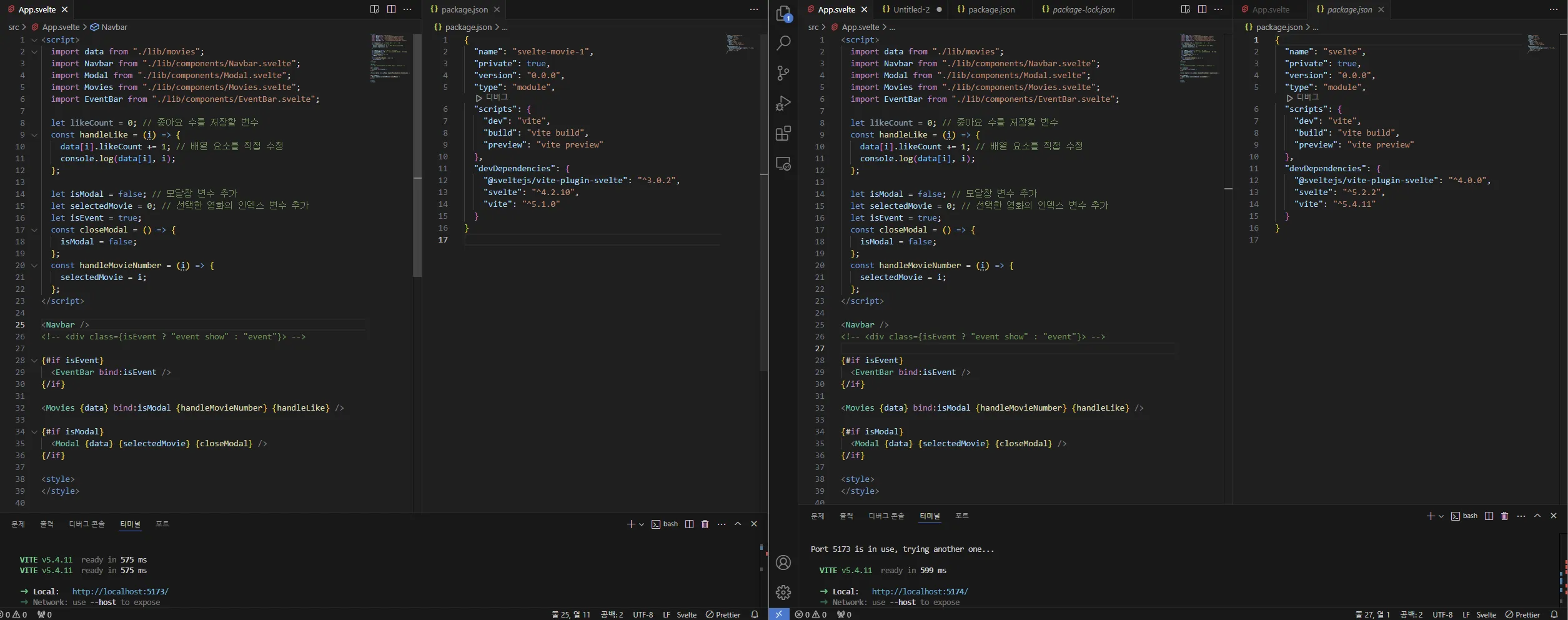1568x620 pixels.
Task: Collapse #if isEvent block fold at line 28
Action: pos(34,361)
